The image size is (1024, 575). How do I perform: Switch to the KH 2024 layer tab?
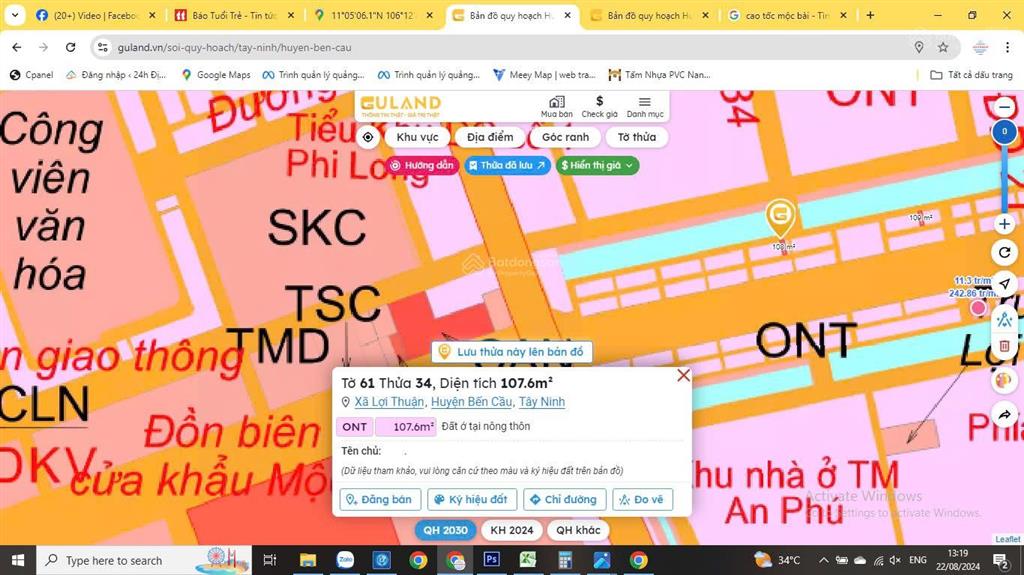tap(512, 530)
